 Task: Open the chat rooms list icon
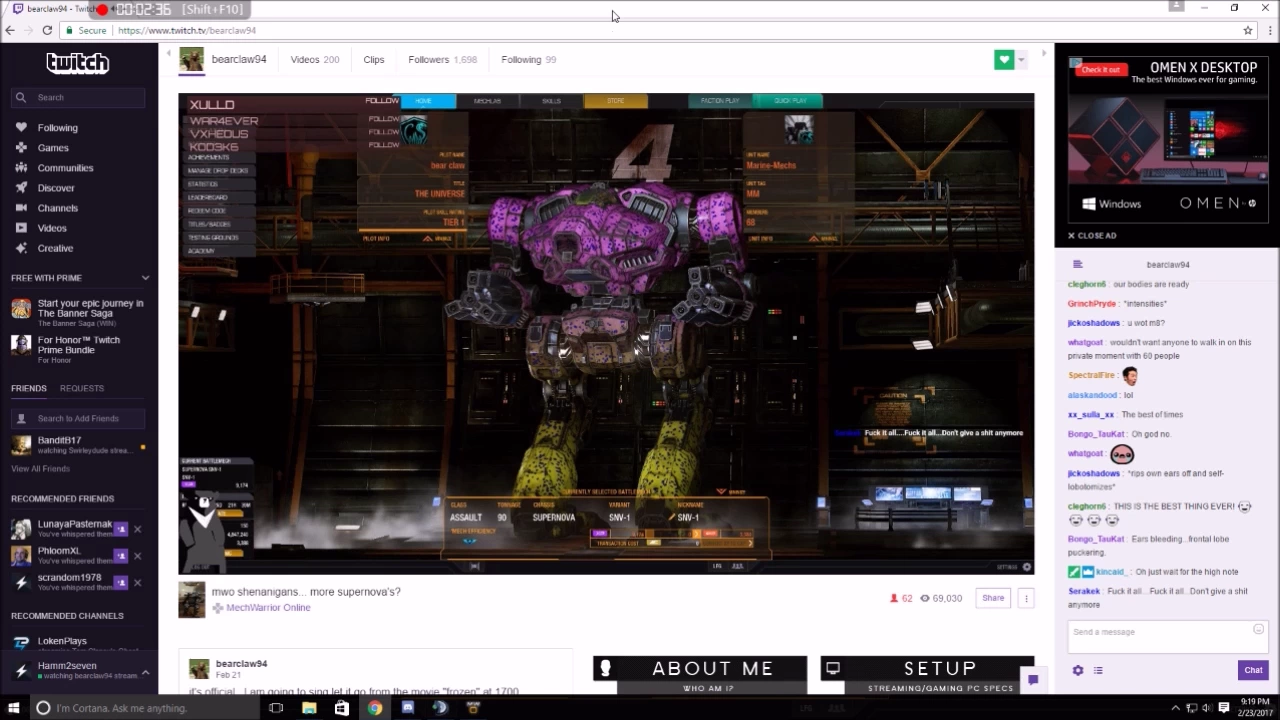pos(1078,265)
